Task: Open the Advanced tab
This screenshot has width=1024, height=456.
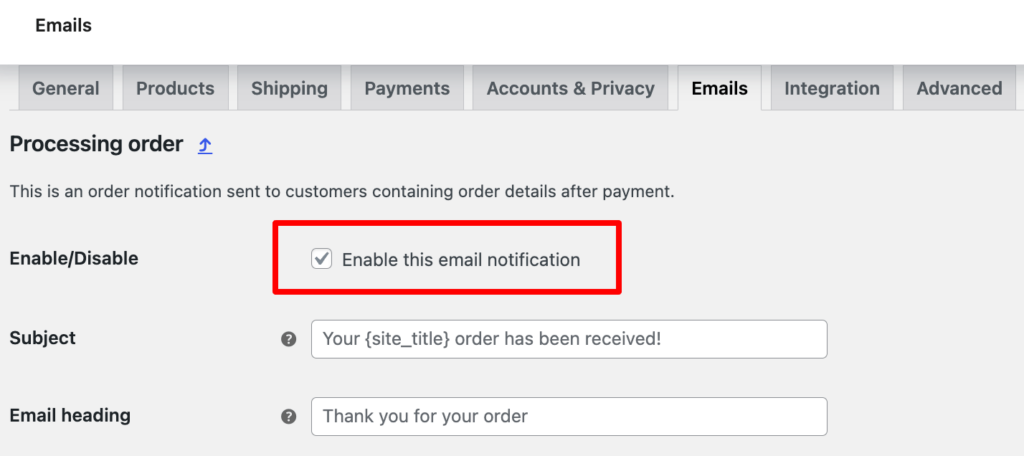Action: click(959, 88)
